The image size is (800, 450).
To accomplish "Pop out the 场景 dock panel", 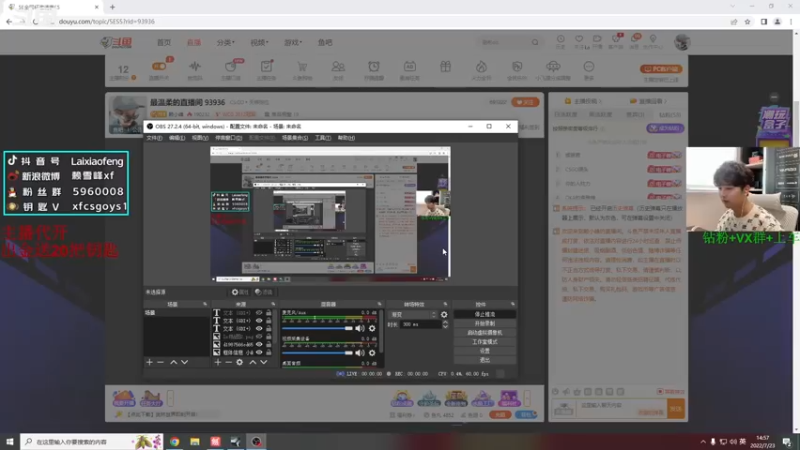I will 205,304.
